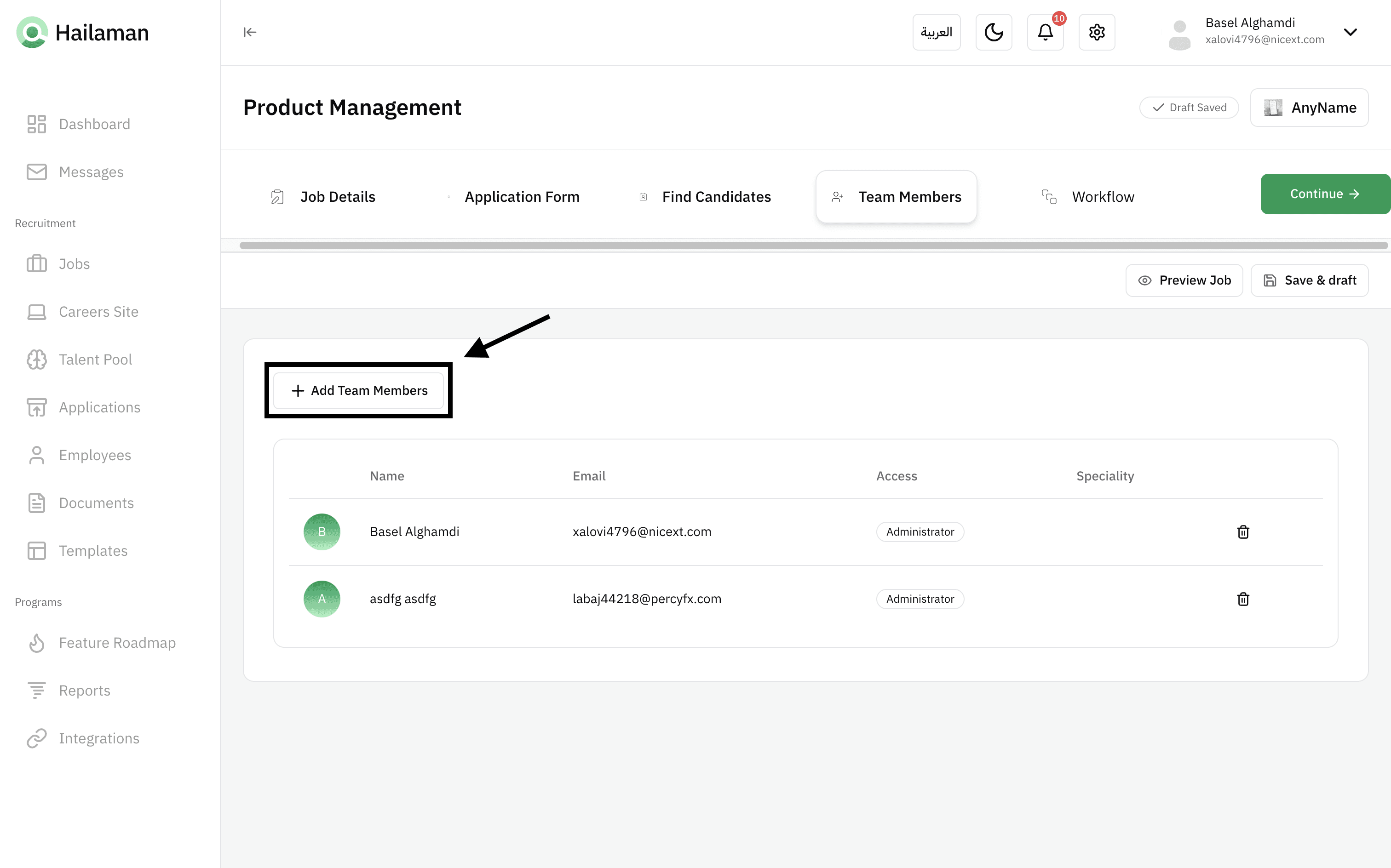1391x868 pixels.
Task: Expand Basel Alghamdi account dropdown
Action: (x=1350, y=32)
